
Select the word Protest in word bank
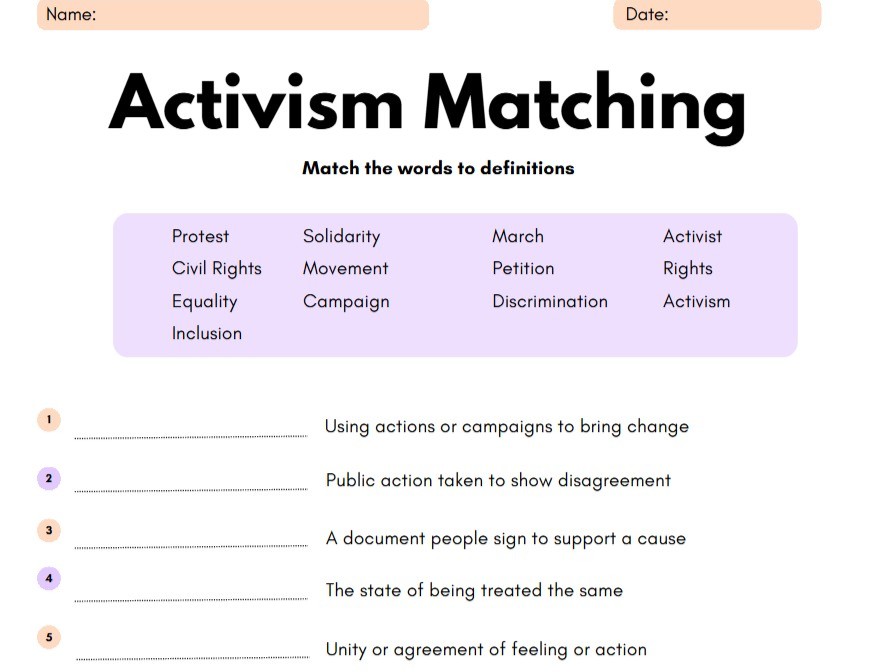(200, 237)
